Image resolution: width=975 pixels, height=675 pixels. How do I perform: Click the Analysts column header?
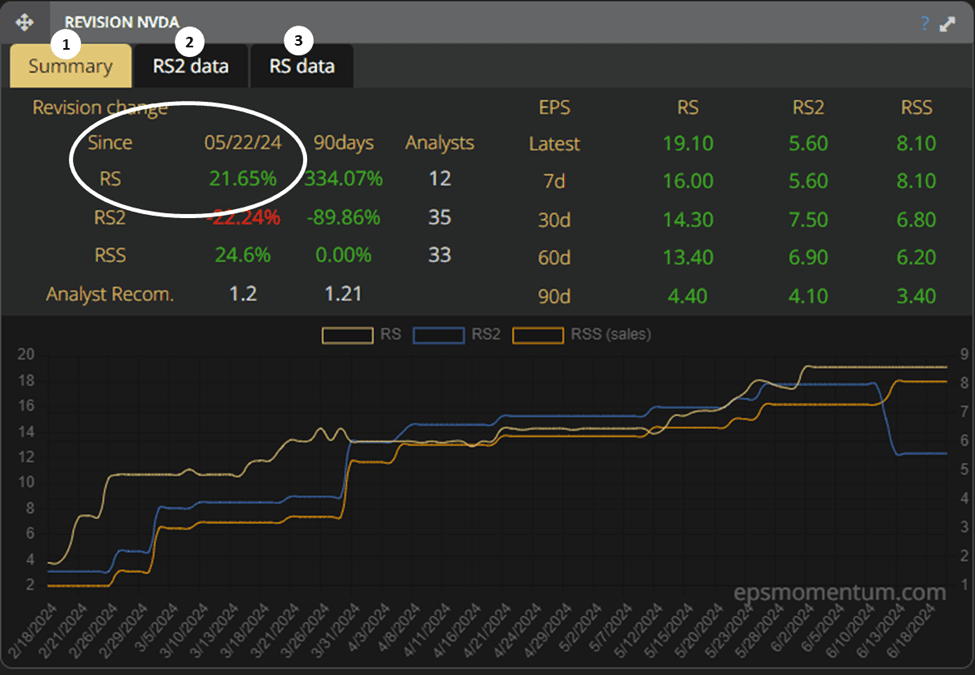[x=440, y=143]
